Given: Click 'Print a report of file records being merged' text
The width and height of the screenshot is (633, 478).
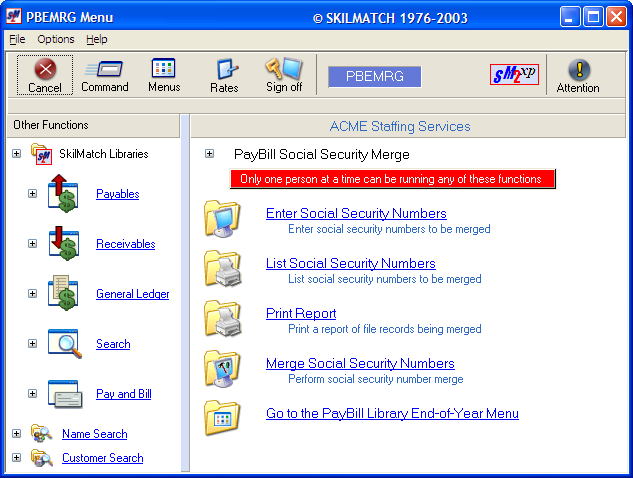Looking at the screenshot, I should click(x=385, y=329).
